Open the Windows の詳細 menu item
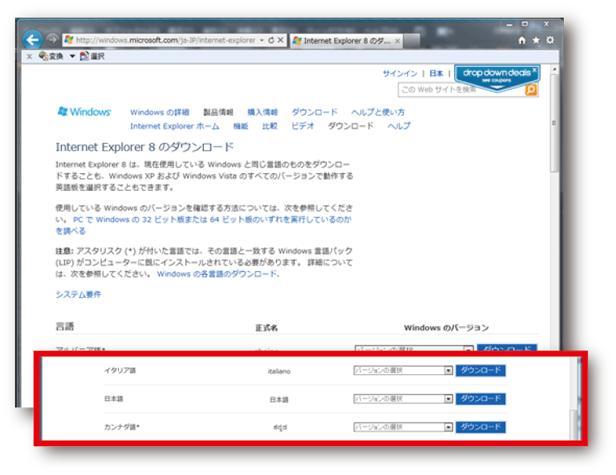Image resolution: width=616 pixels, height=475 pixels. click(x=160, y=112)
